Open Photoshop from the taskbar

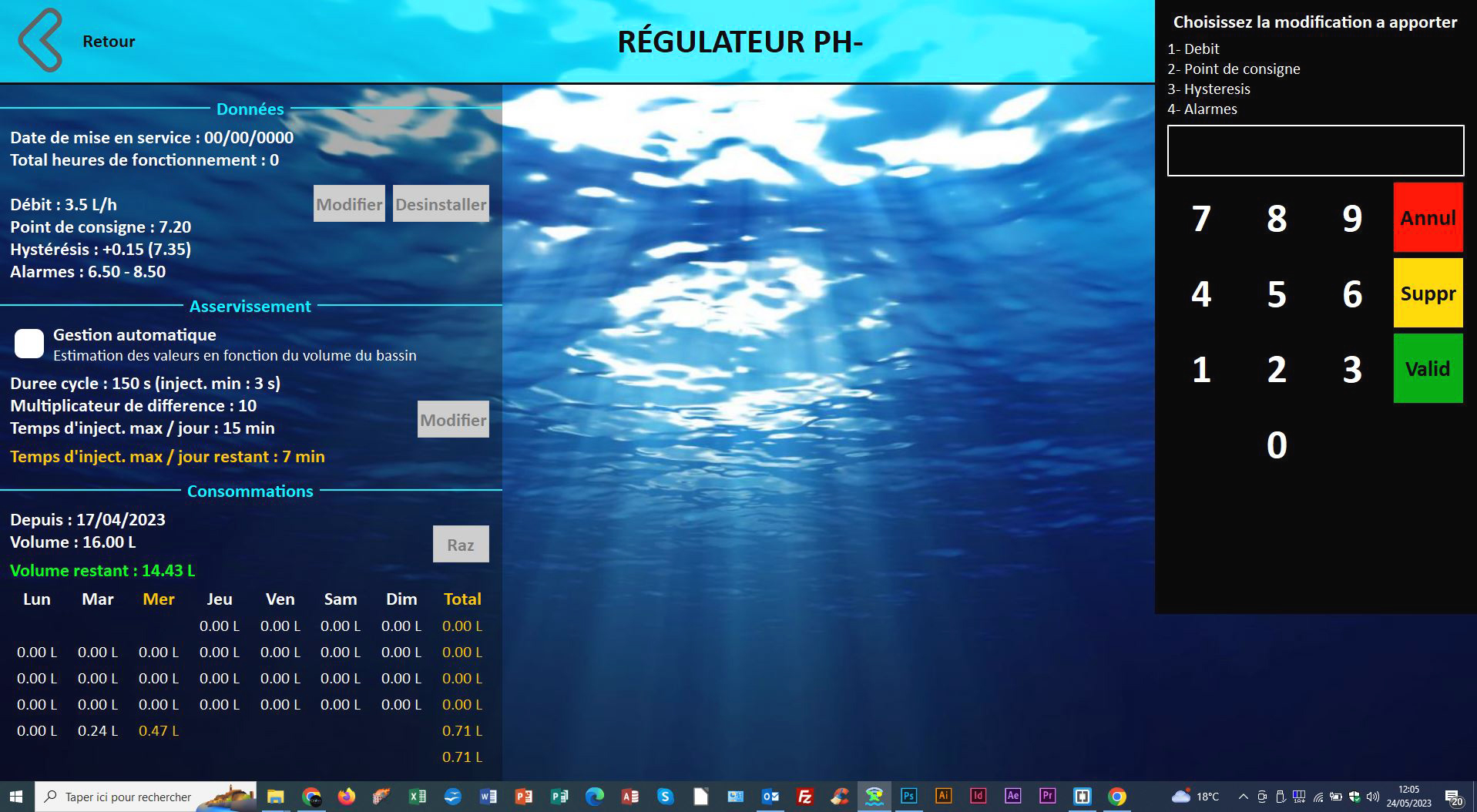(x=908, y=796)
